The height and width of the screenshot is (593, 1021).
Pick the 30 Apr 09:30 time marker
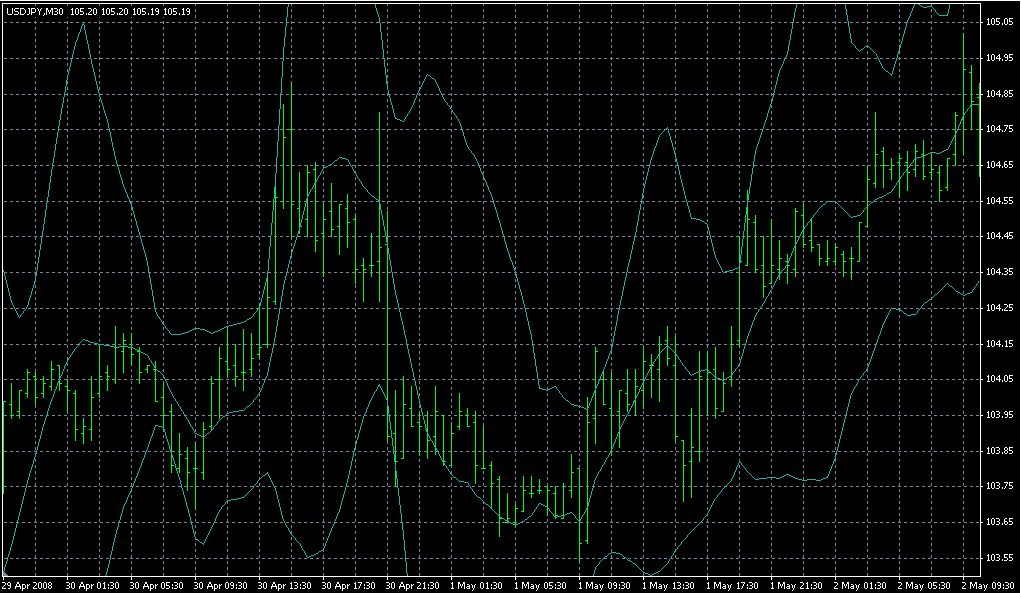[x=220, y=584]
